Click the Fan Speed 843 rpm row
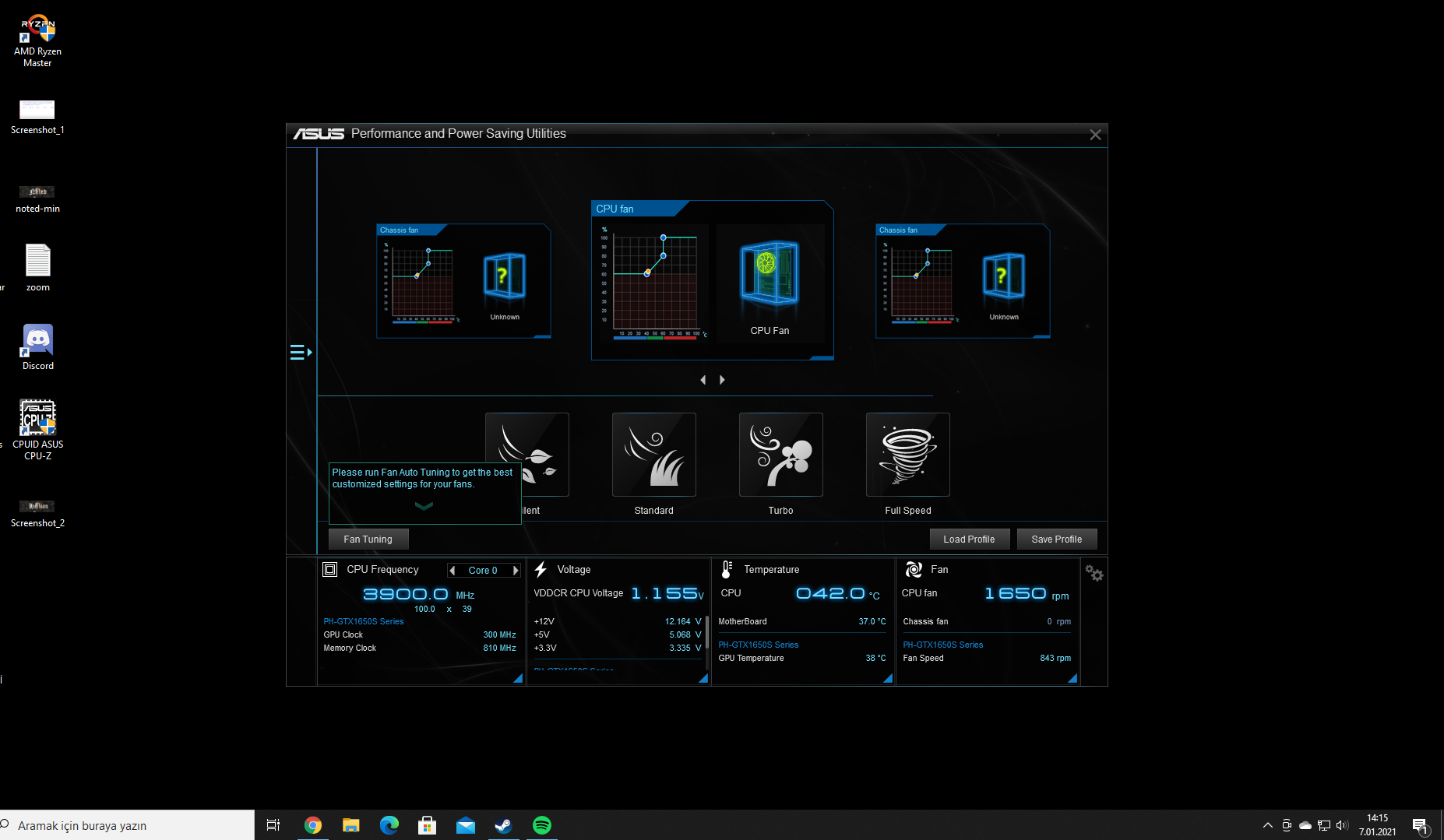1444x840 pixels. point(987,658)
